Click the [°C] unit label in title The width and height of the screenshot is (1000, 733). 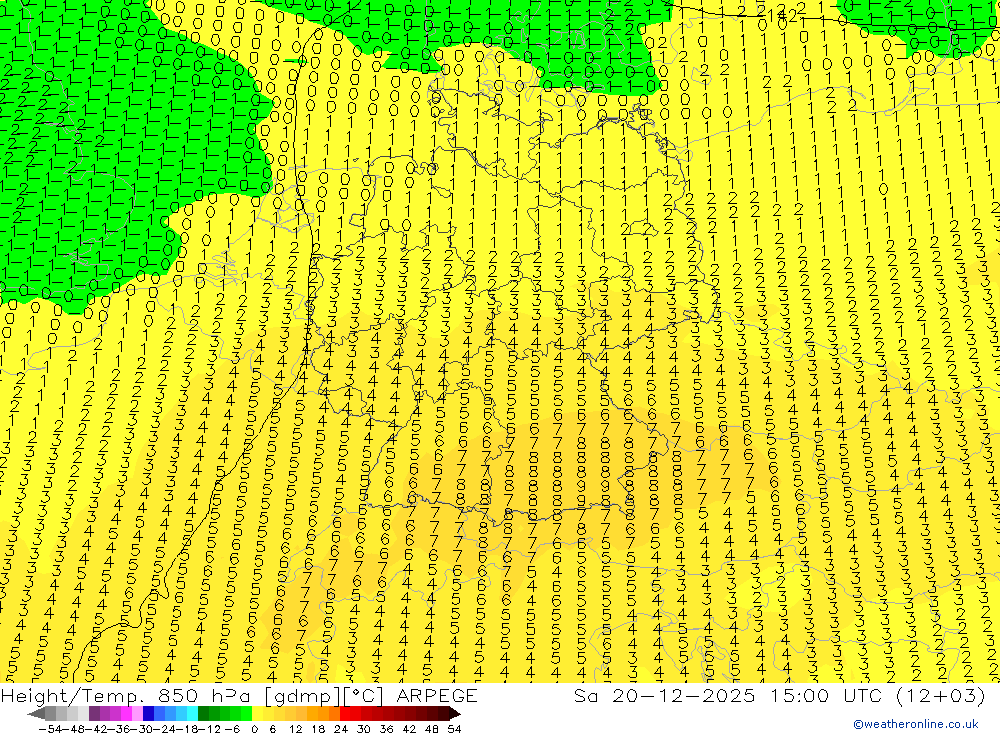coord(363,697)
